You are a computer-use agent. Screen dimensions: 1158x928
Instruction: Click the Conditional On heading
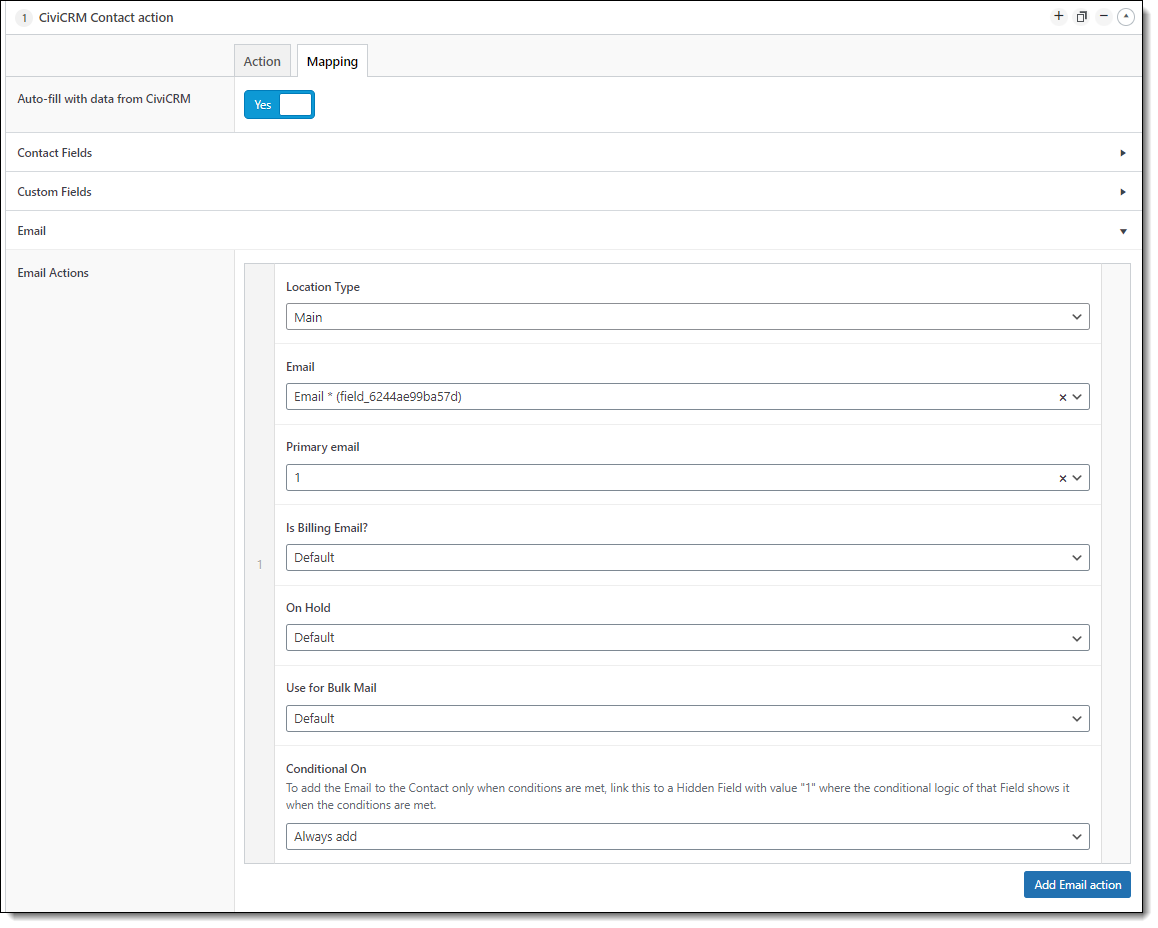coord(326,769)
